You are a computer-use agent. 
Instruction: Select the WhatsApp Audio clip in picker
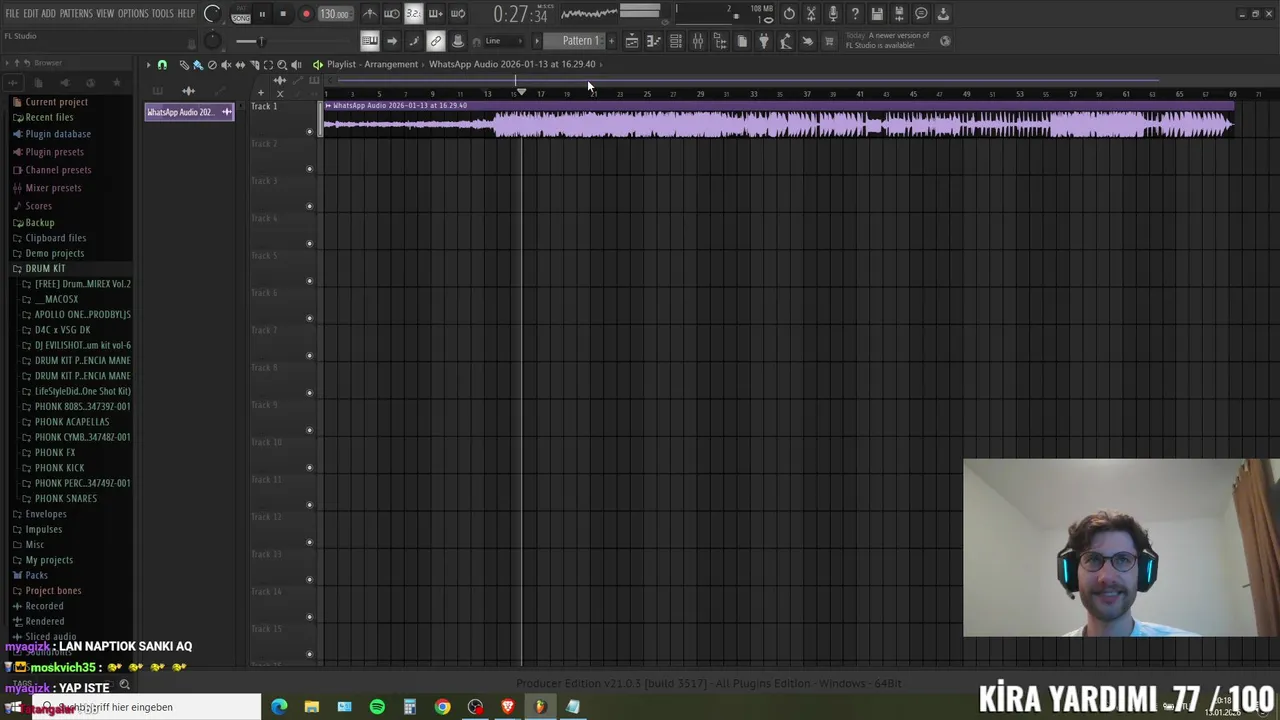click(189, 112)
